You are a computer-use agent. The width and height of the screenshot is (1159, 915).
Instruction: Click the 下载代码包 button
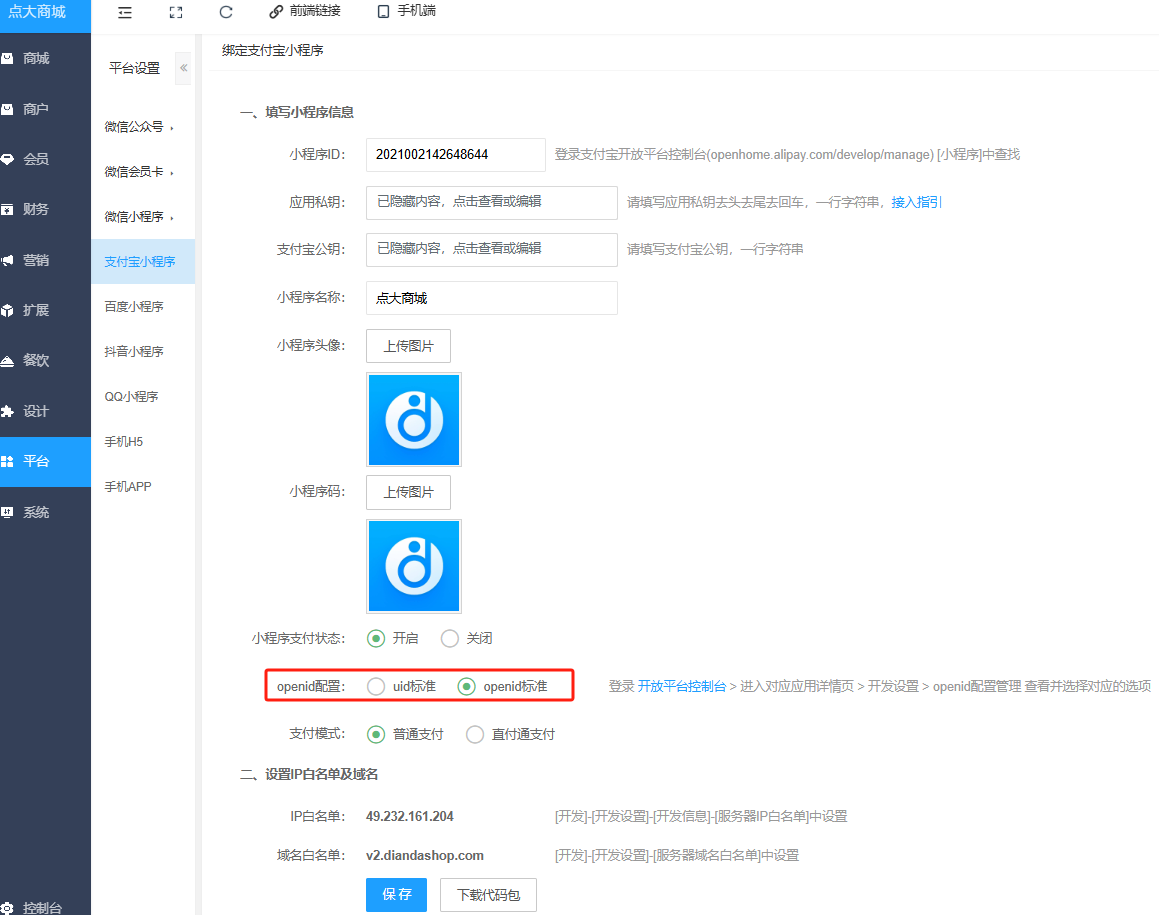[488, 895]
